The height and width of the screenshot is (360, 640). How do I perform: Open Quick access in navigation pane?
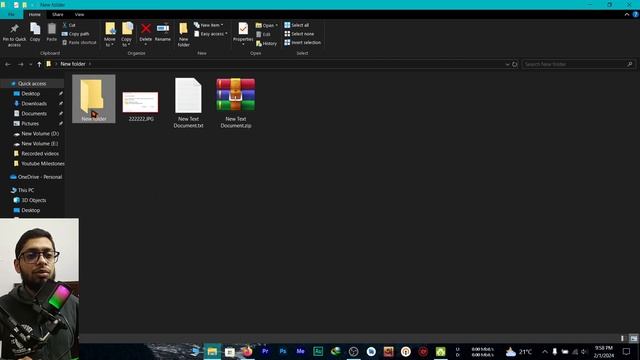[32, 84]
